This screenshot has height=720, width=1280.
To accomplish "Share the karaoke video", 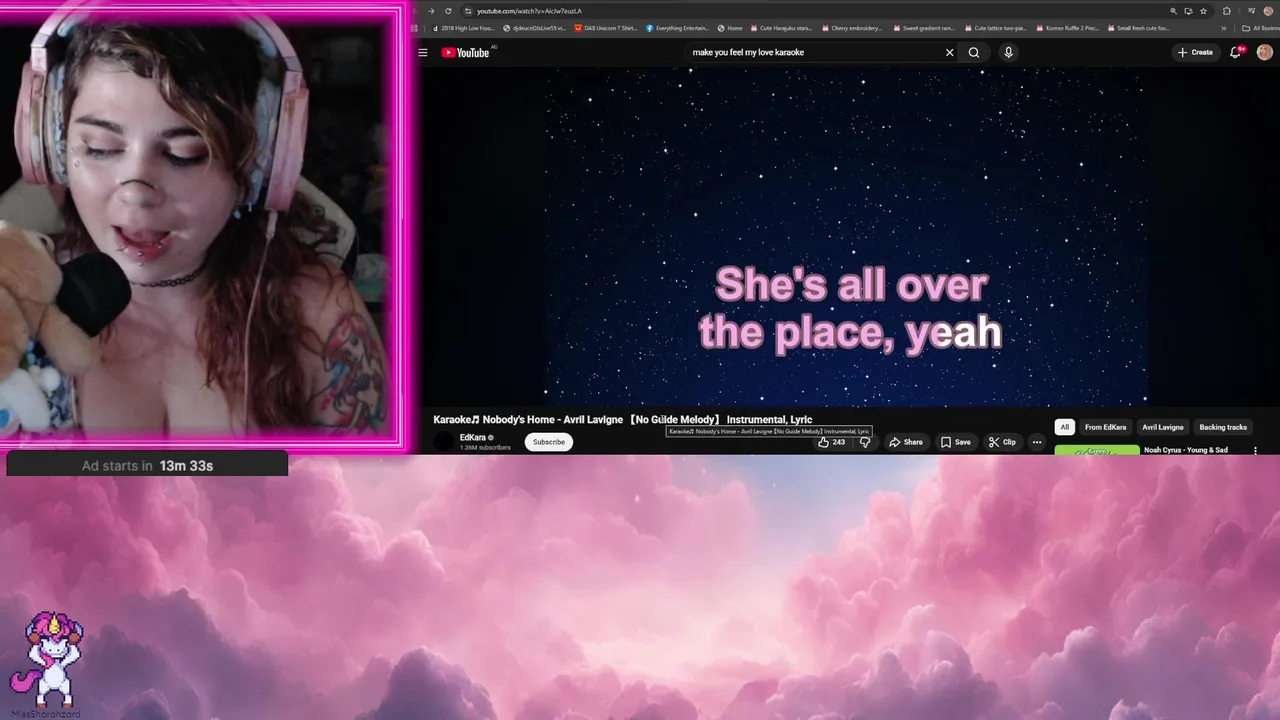I will [906, 442].
